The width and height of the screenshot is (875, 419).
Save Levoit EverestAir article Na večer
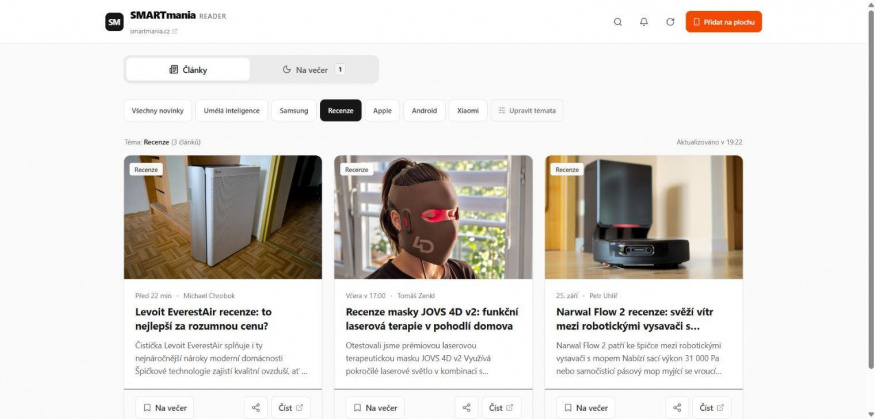[x=165, y=408]
